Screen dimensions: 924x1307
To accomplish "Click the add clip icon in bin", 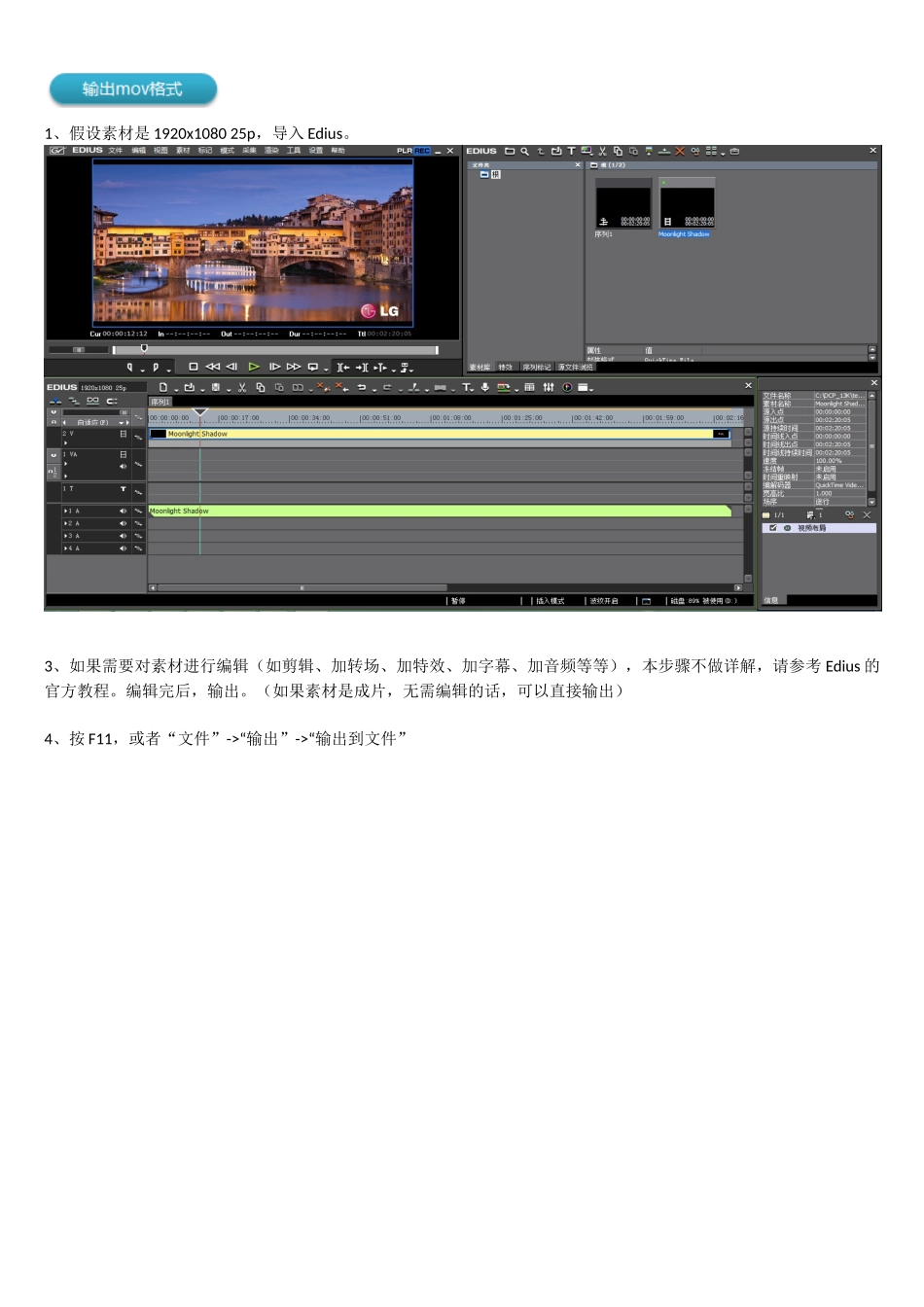I will pyautogui.click(x=556, y=152).
